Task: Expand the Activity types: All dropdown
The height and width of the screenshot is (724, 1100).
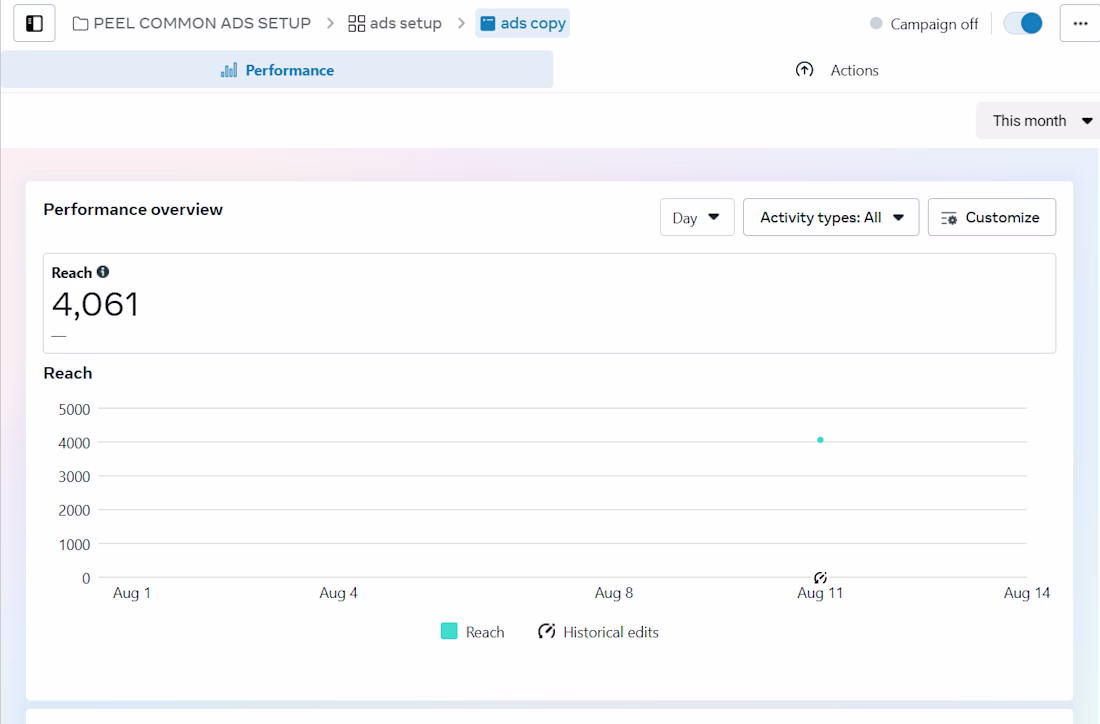Action: click(831, 217)
